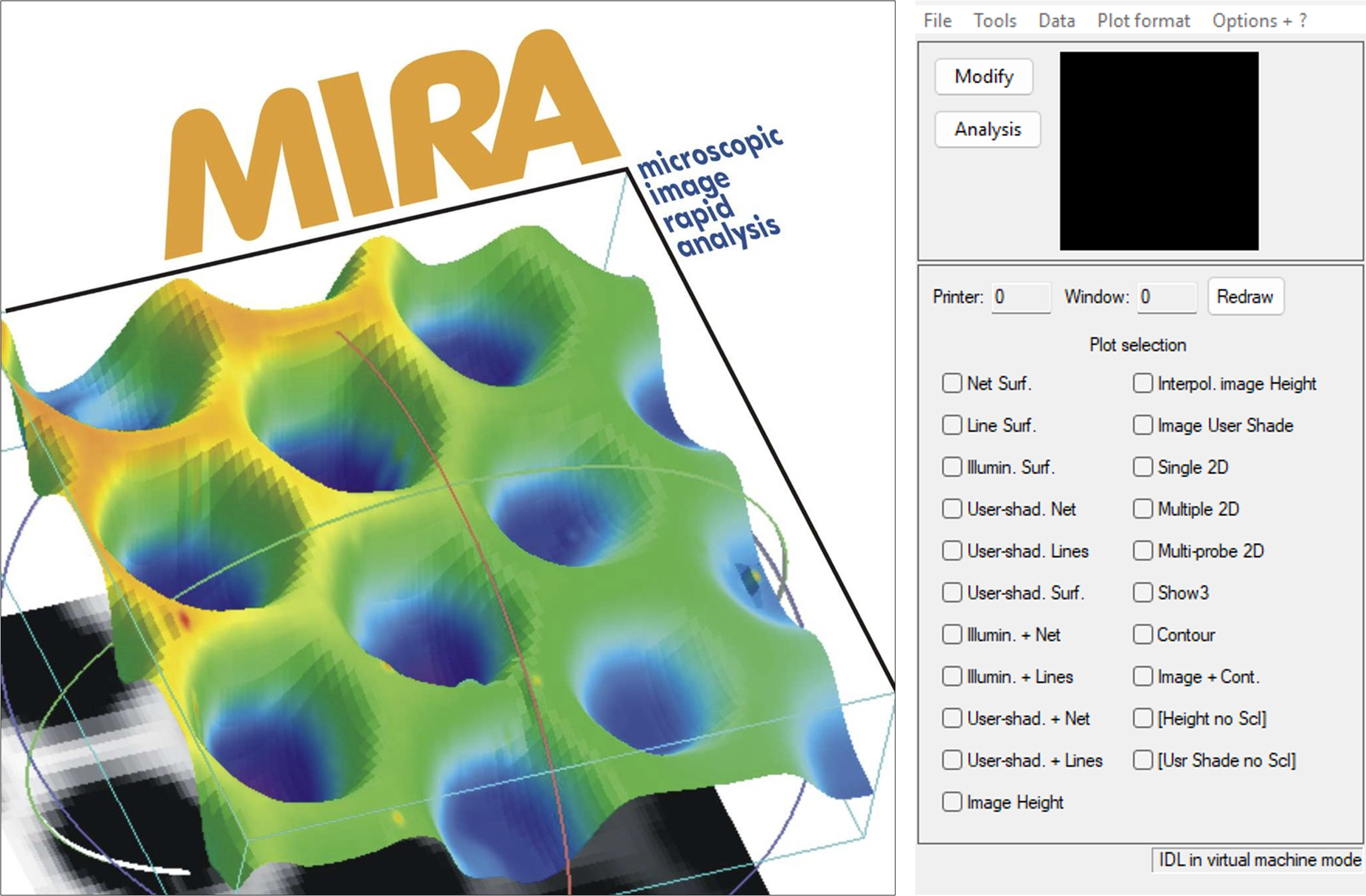
Task: Open the Plot format menu
Action: 1144,21
